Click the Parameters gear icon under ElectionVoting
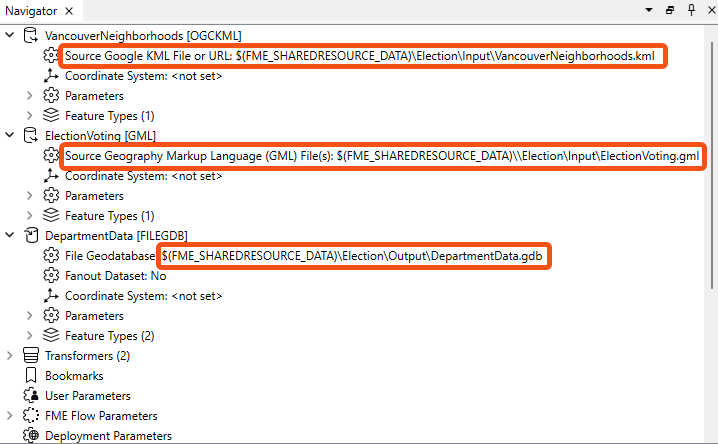Image resolution: width=718 pixels, height=444 pixels. 51,195
